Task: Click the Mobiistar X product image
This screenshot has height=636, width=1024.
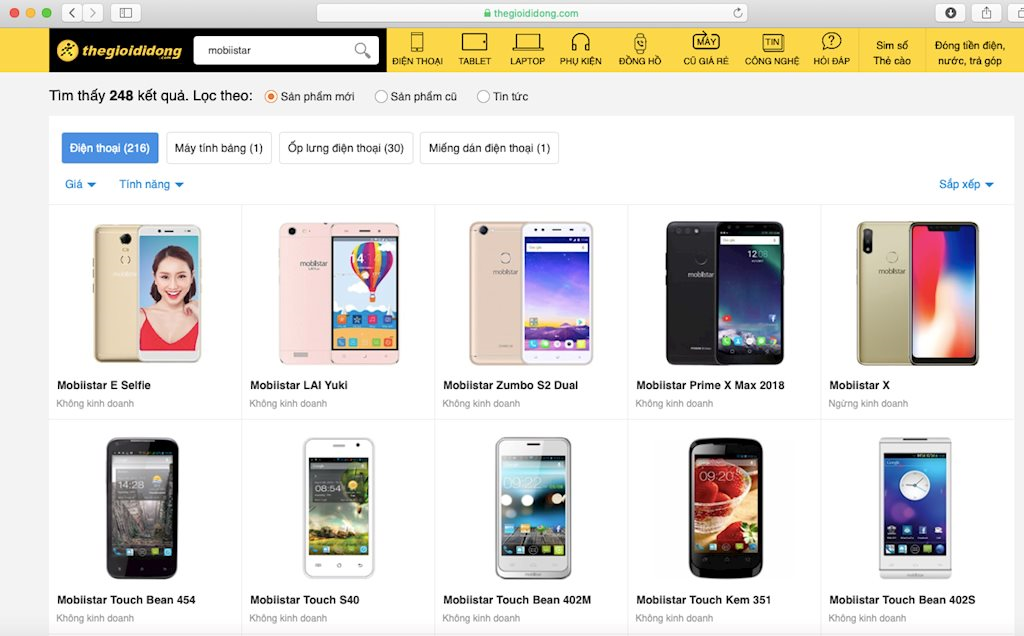Action: tap(918, 293)
